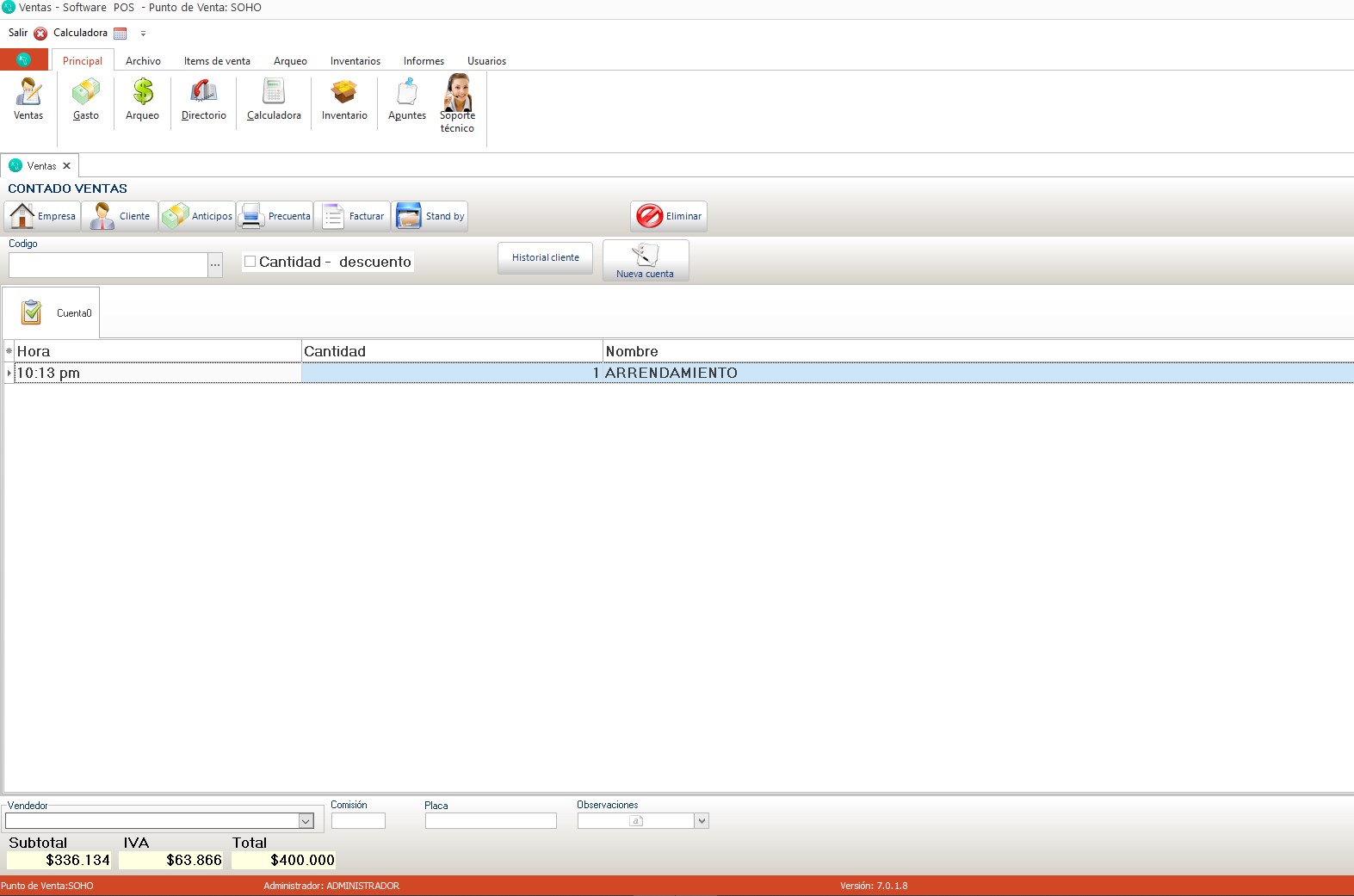
Task: Create a Nueva cuenta
Action: pyautogui.click(x=646, y=260)
